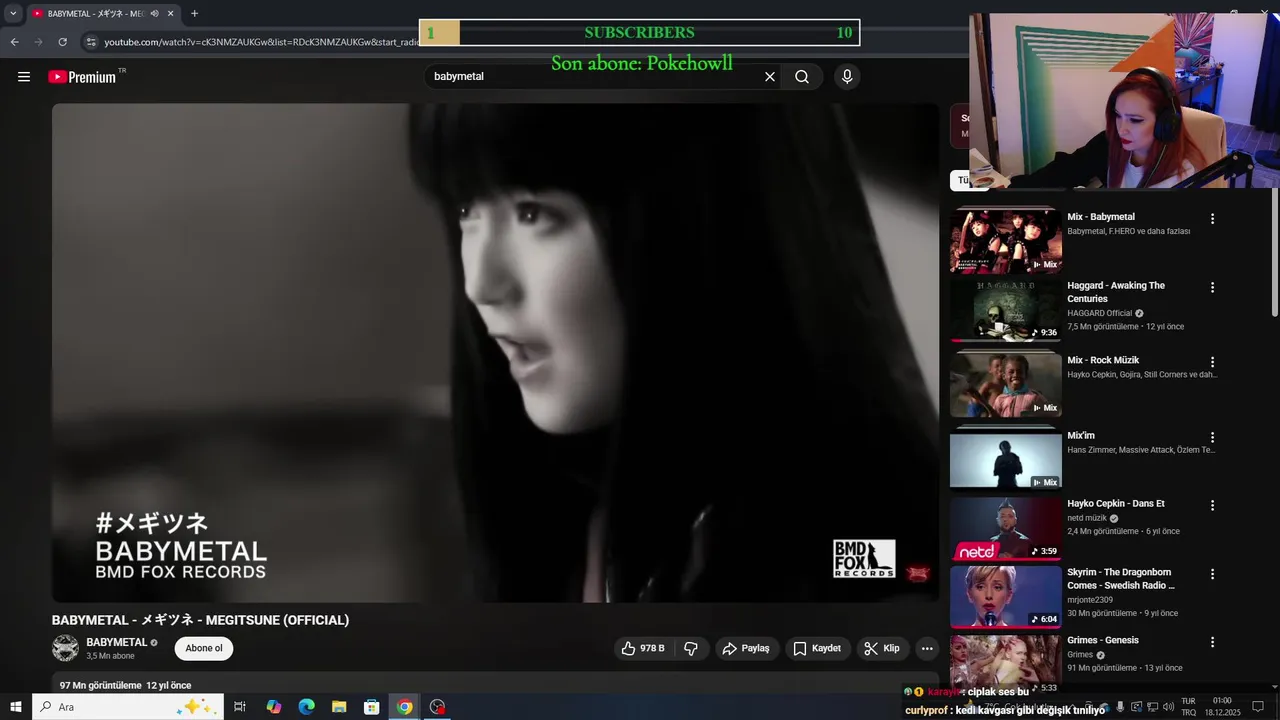Play Mix - Rock Müzik thumbnail
The image size is (1280, 720).
[x=1005, y=384]
